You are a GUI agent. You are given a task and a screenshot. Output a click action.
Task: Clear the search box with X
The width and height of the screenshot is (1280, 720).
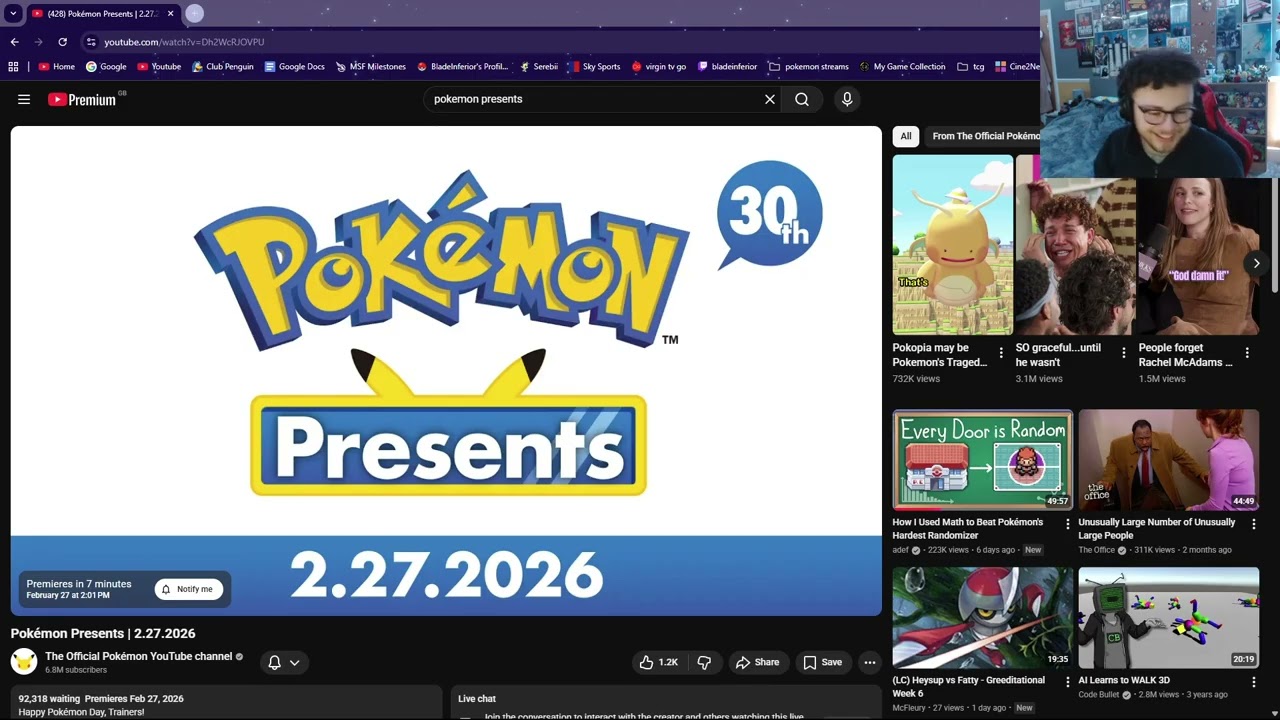point(770,99)
